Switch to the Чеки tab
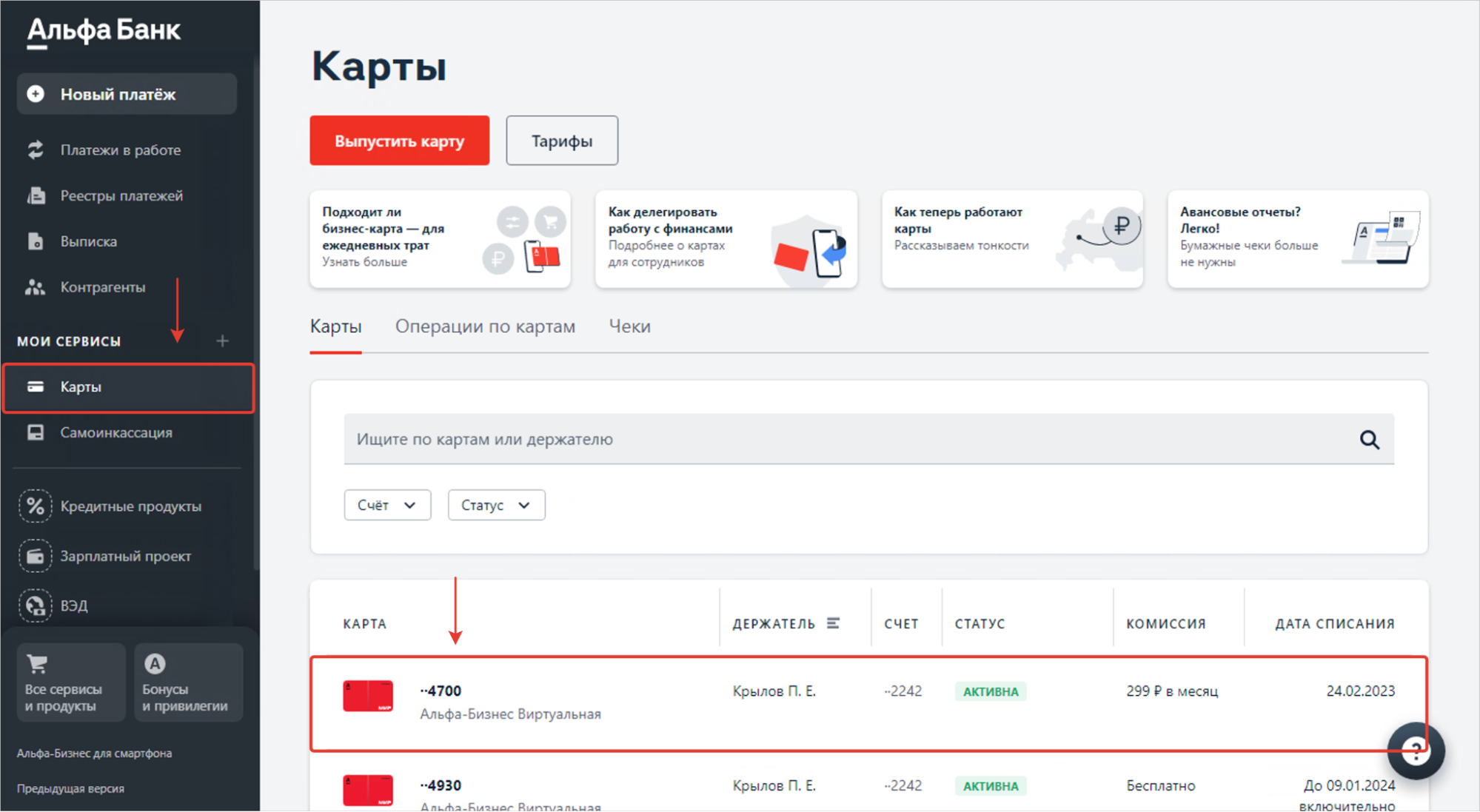Screen dimensions: 1480x812 pos(629,326)
